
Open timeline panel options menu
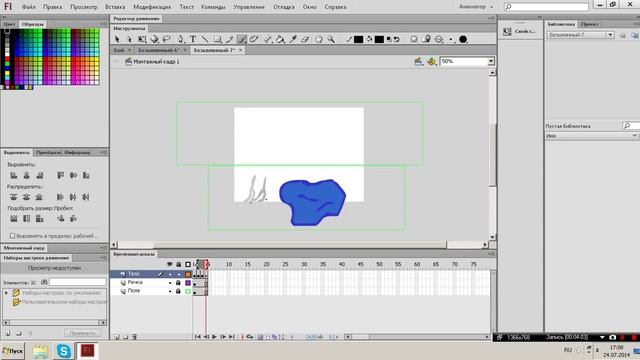(x=491, y=254)
